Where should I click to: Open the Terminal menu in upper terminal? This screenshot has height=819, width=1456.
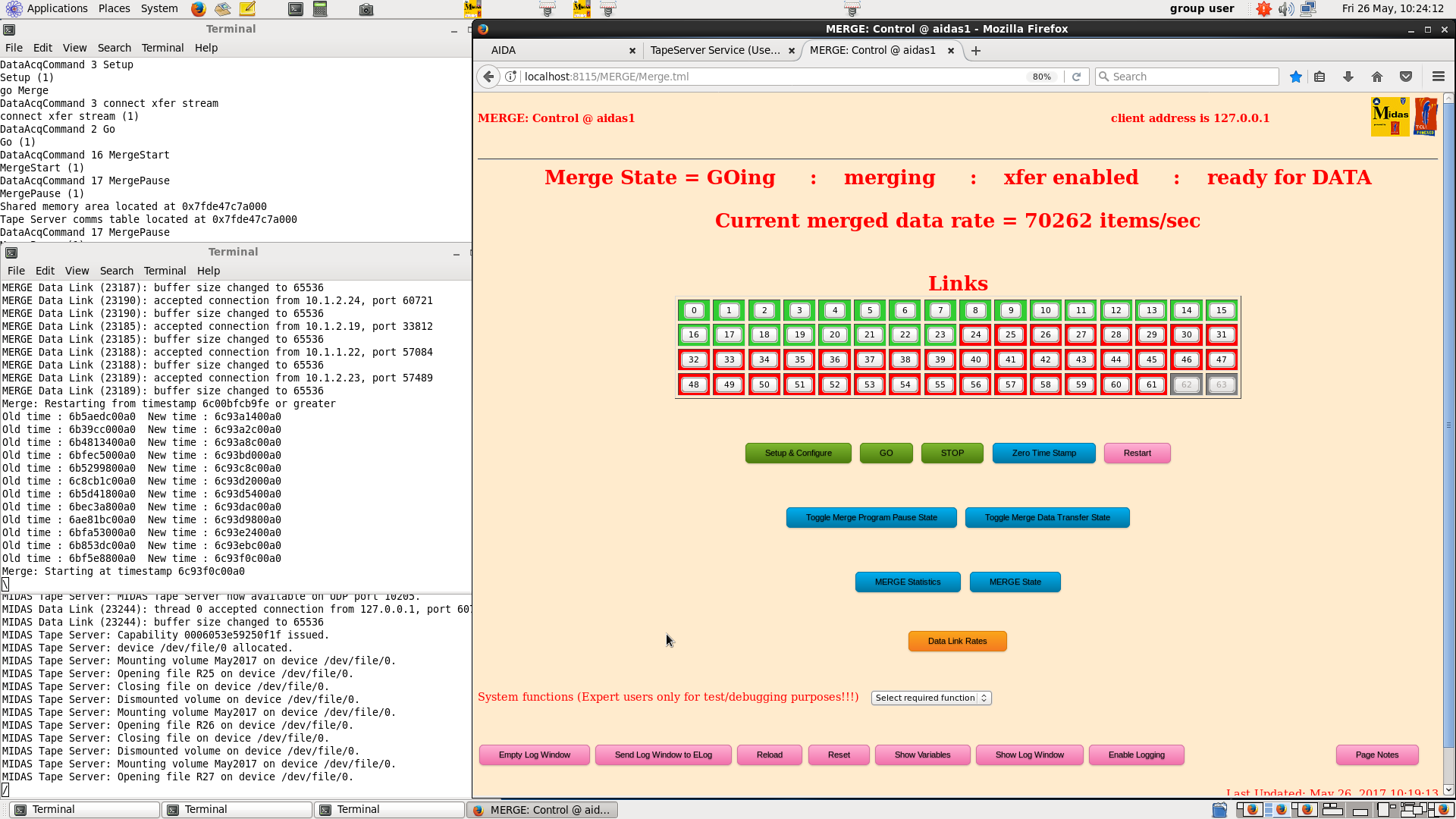click(x=162, y=48)
